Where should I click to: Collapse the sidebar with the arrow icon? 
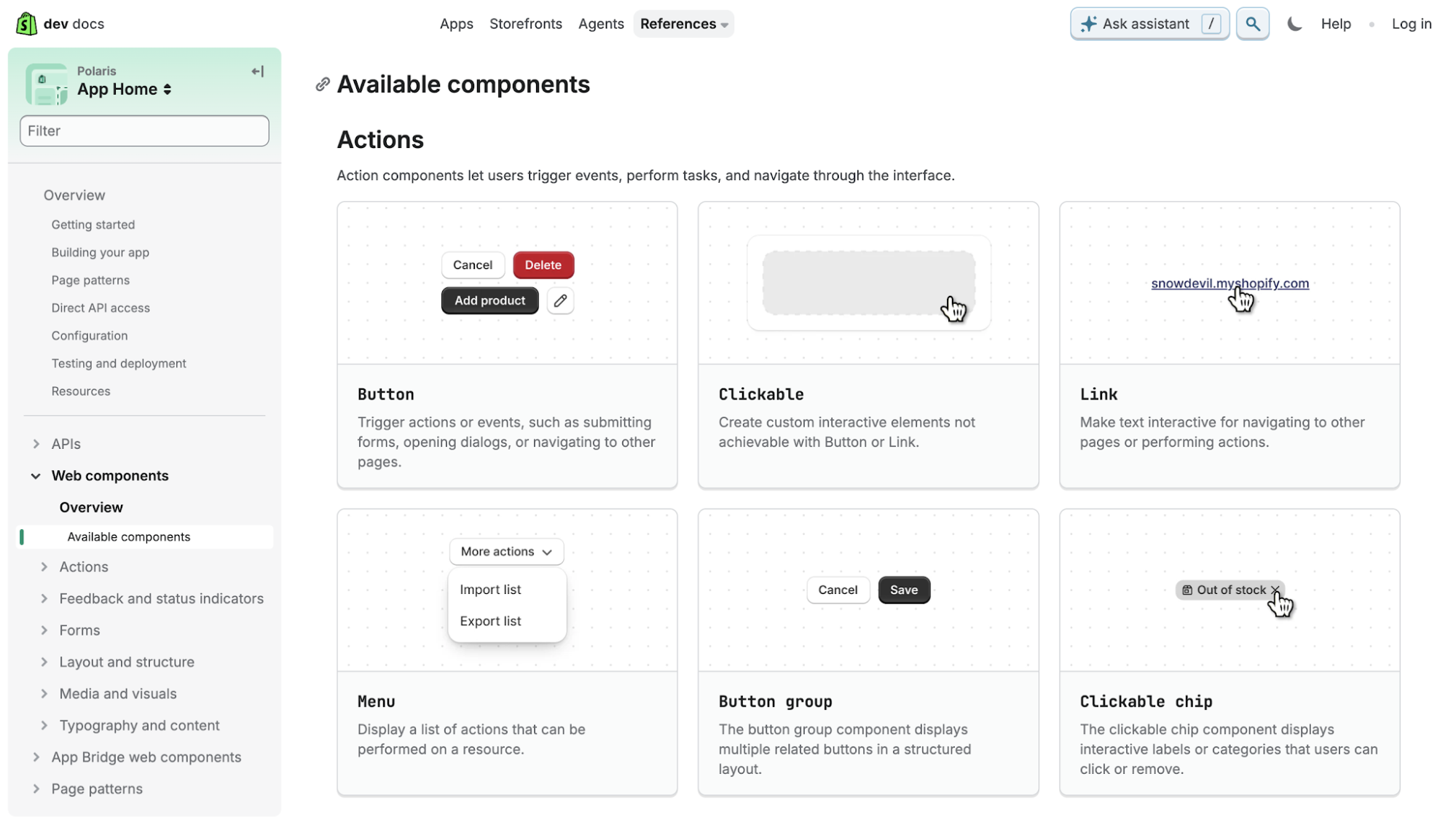coord(257,71)
